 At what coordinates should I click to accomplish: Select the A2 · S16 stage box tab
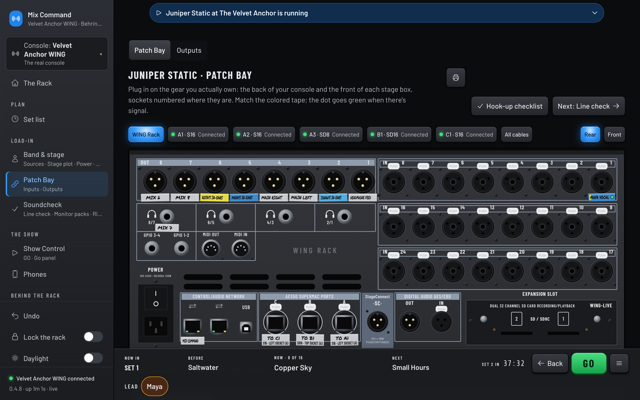(264, 134)
